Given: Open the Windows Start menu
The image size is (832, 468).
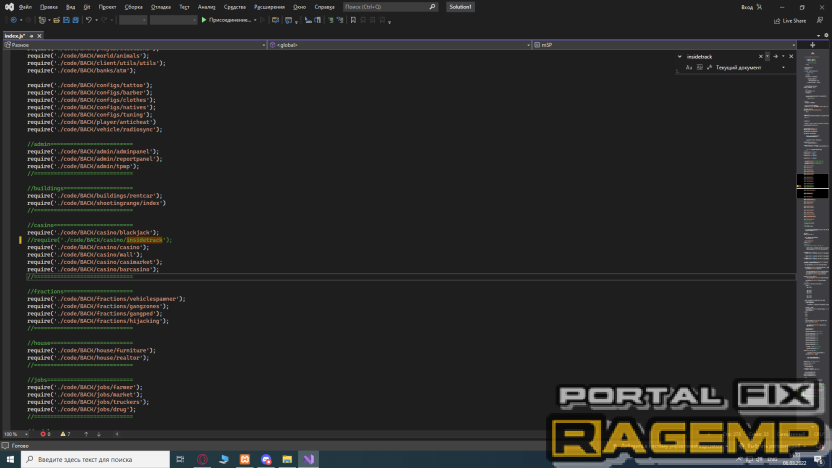Looking at the screenshot, I should (10, 459).
